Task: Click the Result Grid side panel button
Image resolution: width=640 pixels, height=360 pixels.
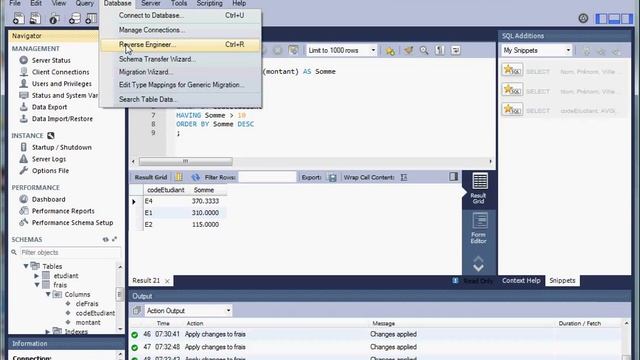Action: [x=479, y=188]
